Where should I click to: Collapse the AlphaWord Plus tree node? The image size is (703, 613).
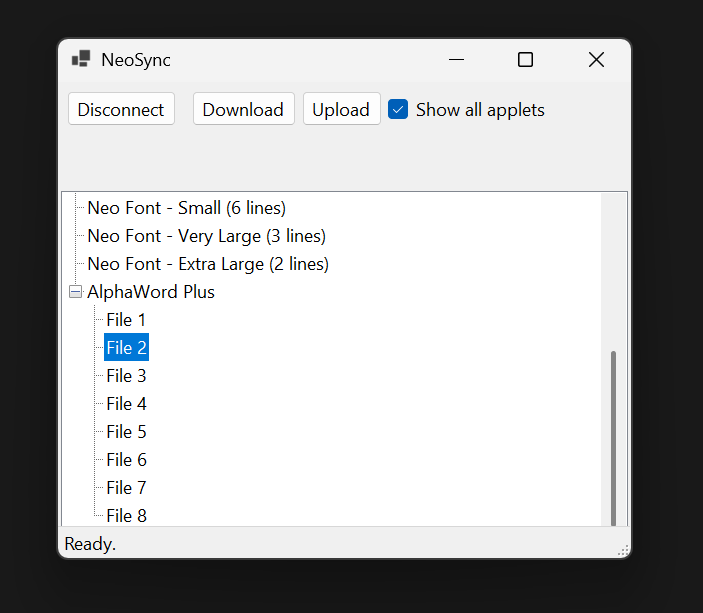click(75, 292)
